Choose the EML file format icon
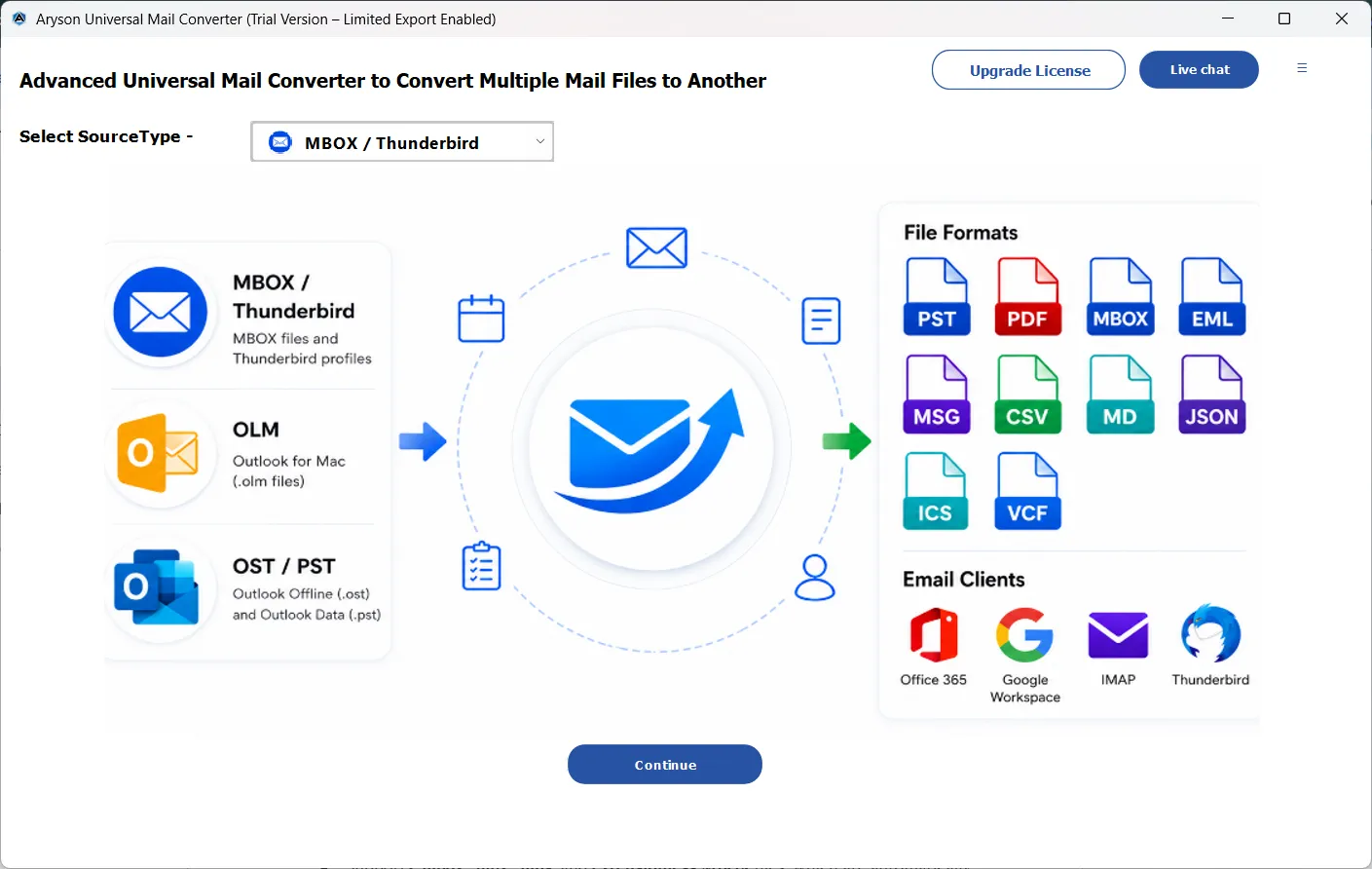 (x=1212, y=296)
